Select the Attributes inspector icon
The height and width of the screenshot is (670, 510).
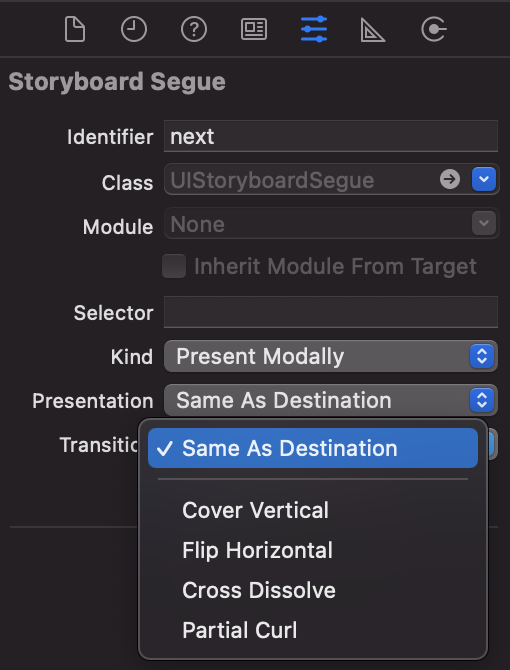[314, 29]
